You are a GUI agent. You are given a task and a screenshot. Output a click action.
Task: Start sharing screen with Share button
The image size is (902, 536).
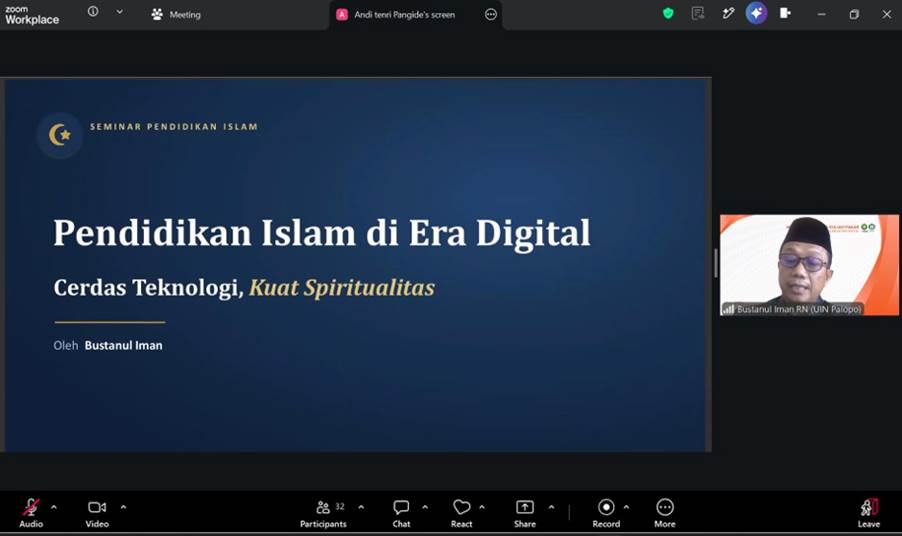click(x=525, y=513)
